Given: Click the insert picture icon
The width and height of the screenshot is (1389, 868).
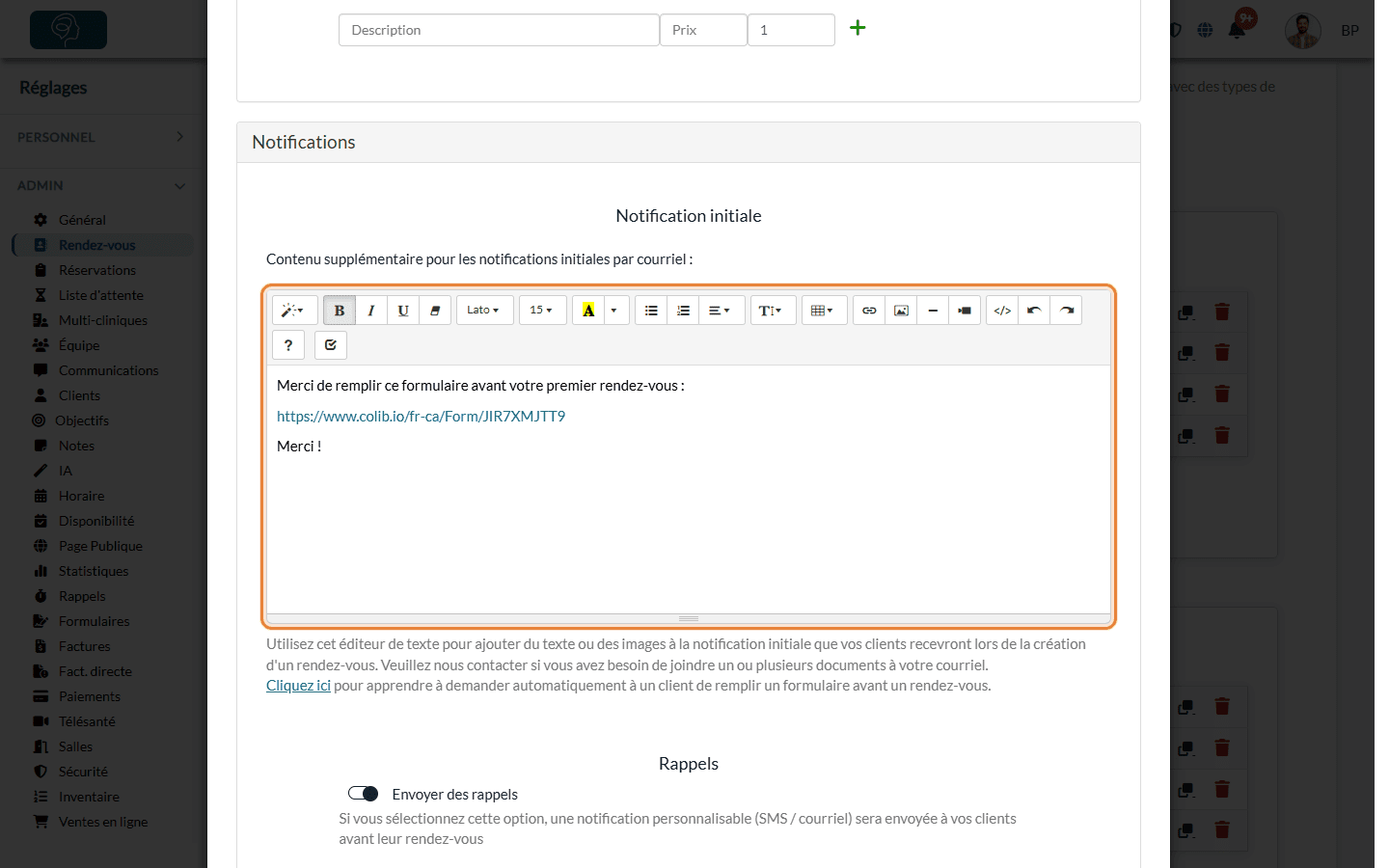Looking at the screenshot, I should 901,311.
